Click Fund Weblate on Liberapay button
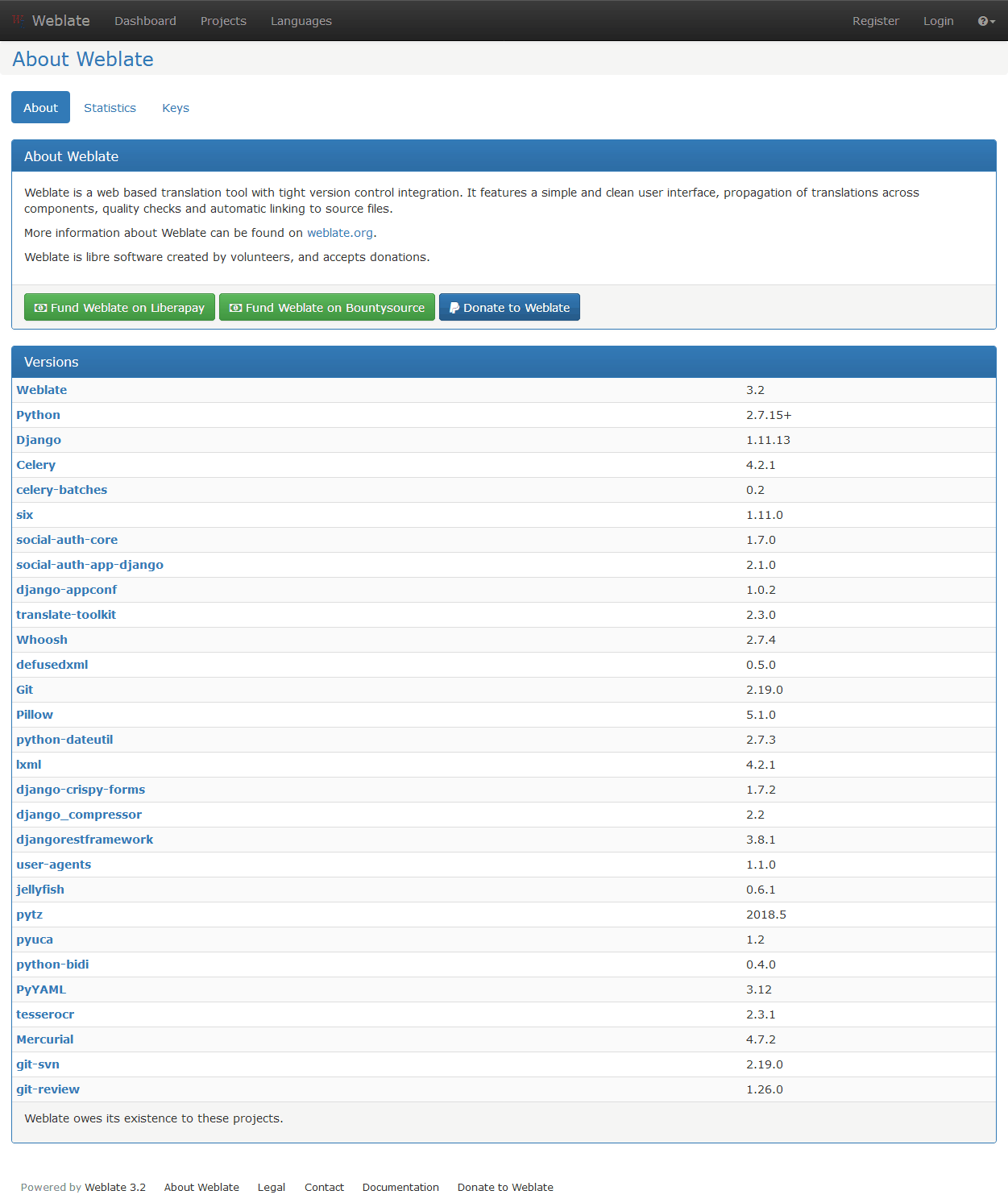This screenshot has width=1008, height=1203. pyautogui.click(x=119, y=307)
